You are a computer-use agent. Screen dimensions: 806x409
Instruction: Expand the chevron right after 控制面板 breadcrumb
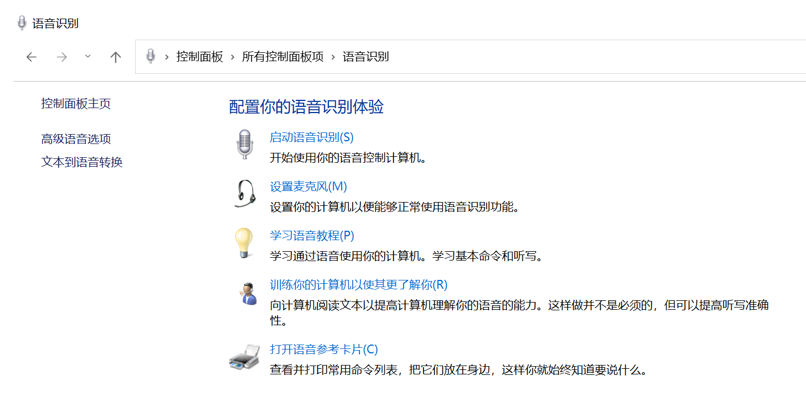click(x=233, y=57)
